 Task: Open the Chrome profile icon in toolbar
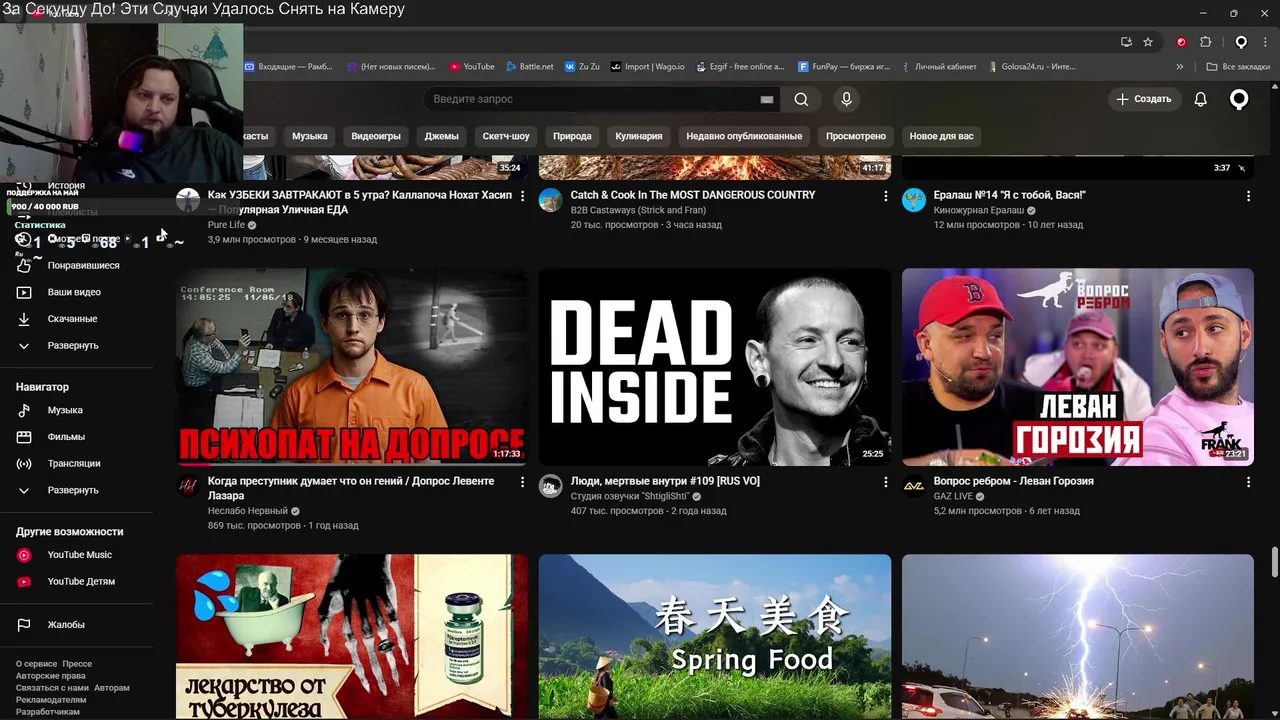[1241, 42]
